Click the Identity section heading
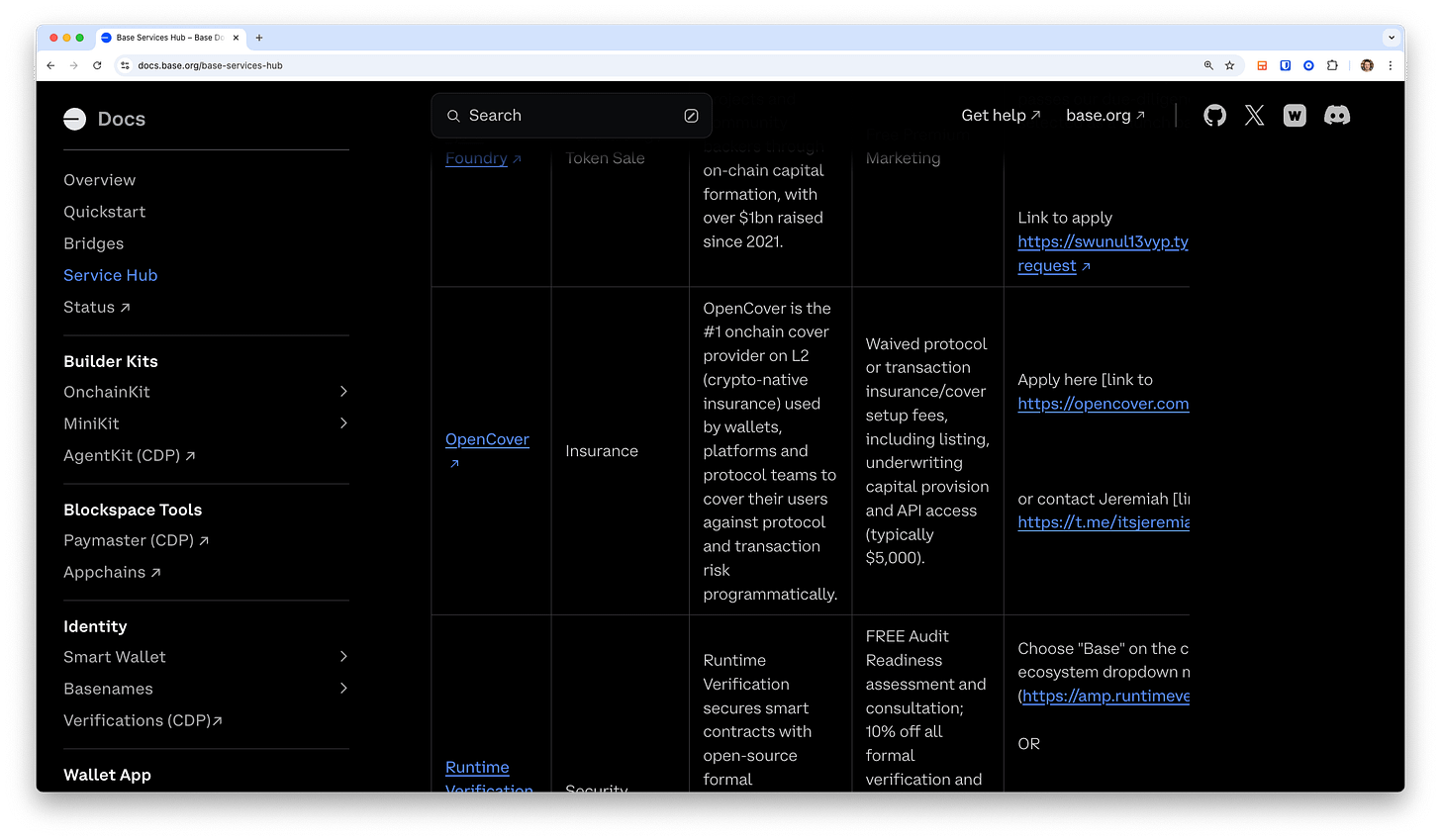The height and width of the screenshot is (840, 1441). [95, 626]
